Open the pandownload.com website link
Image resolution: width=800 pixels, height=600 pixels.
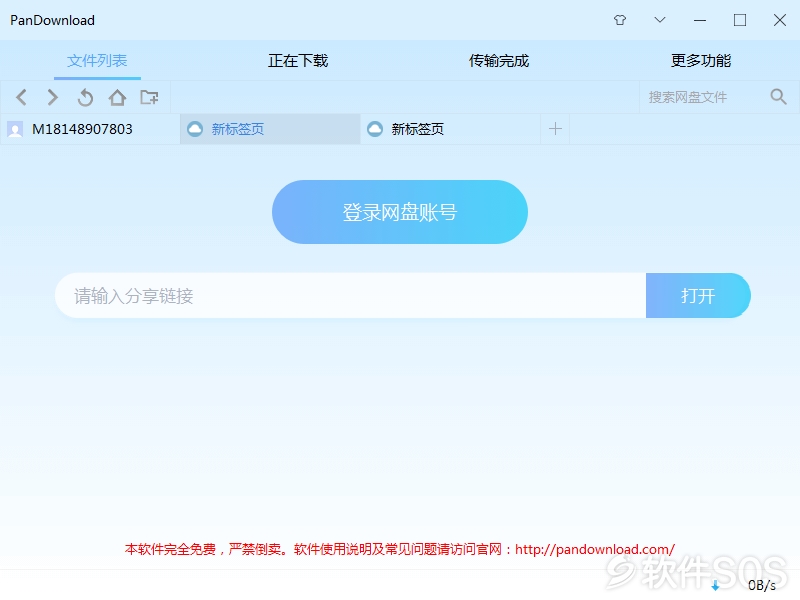point(595,549)
